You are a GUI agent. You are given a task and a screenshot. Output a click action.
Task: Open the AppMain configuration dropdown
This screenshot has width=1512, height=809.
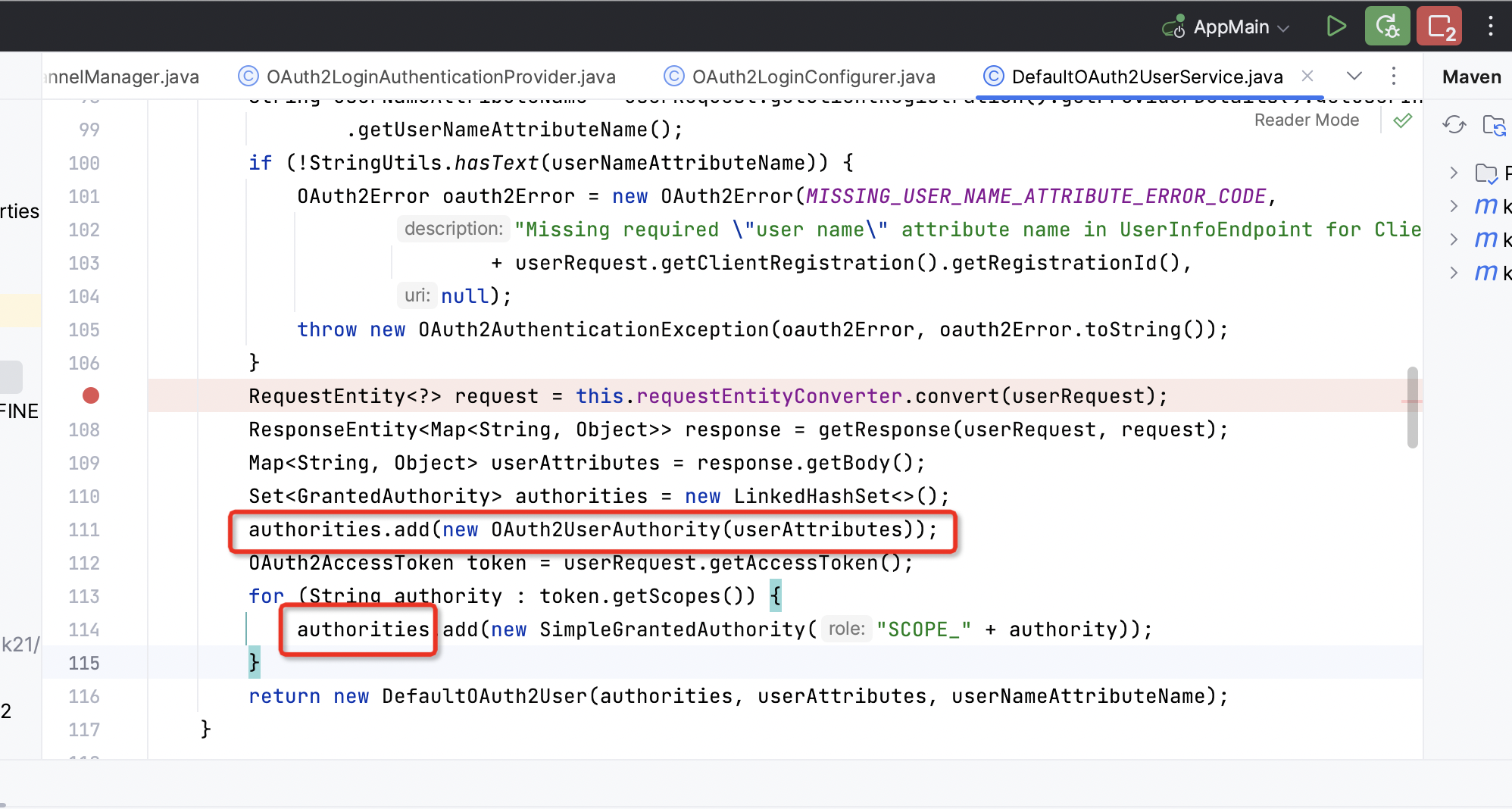pyautogui.click(x=1283, y=27)
